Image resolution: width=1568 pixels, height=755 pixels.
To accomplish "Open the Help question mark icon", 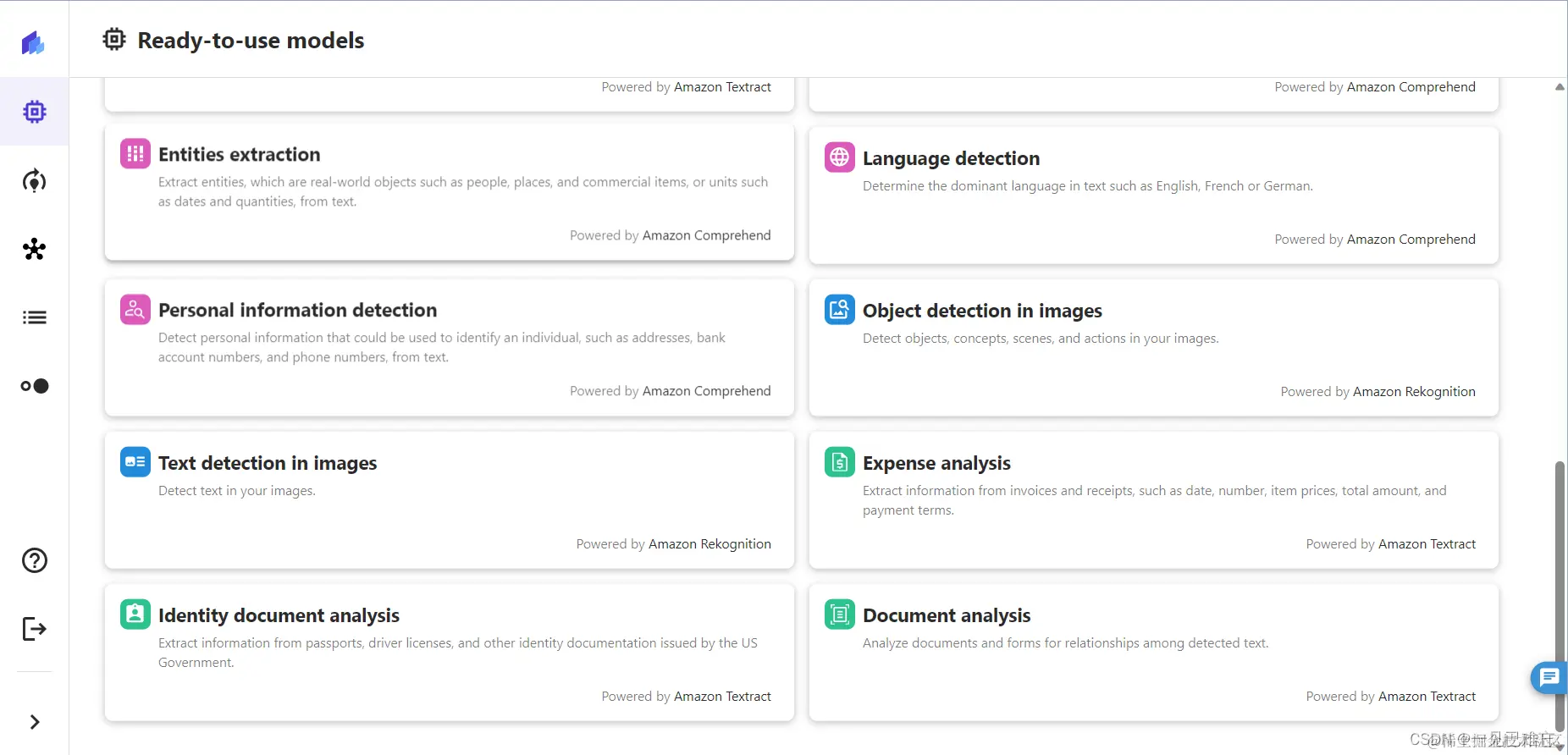I will (x=34, y=560).
